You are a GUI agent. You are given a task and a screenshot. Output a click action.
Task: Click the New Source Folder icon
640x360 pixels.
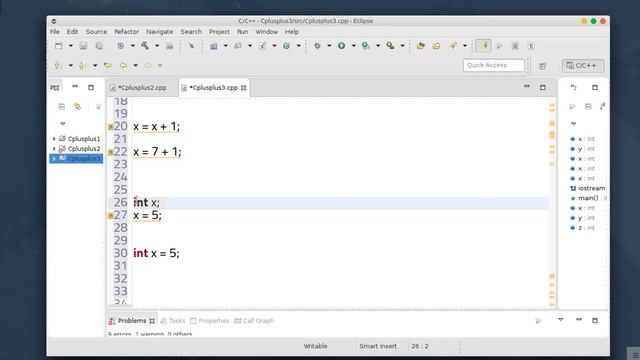(238, 46)
